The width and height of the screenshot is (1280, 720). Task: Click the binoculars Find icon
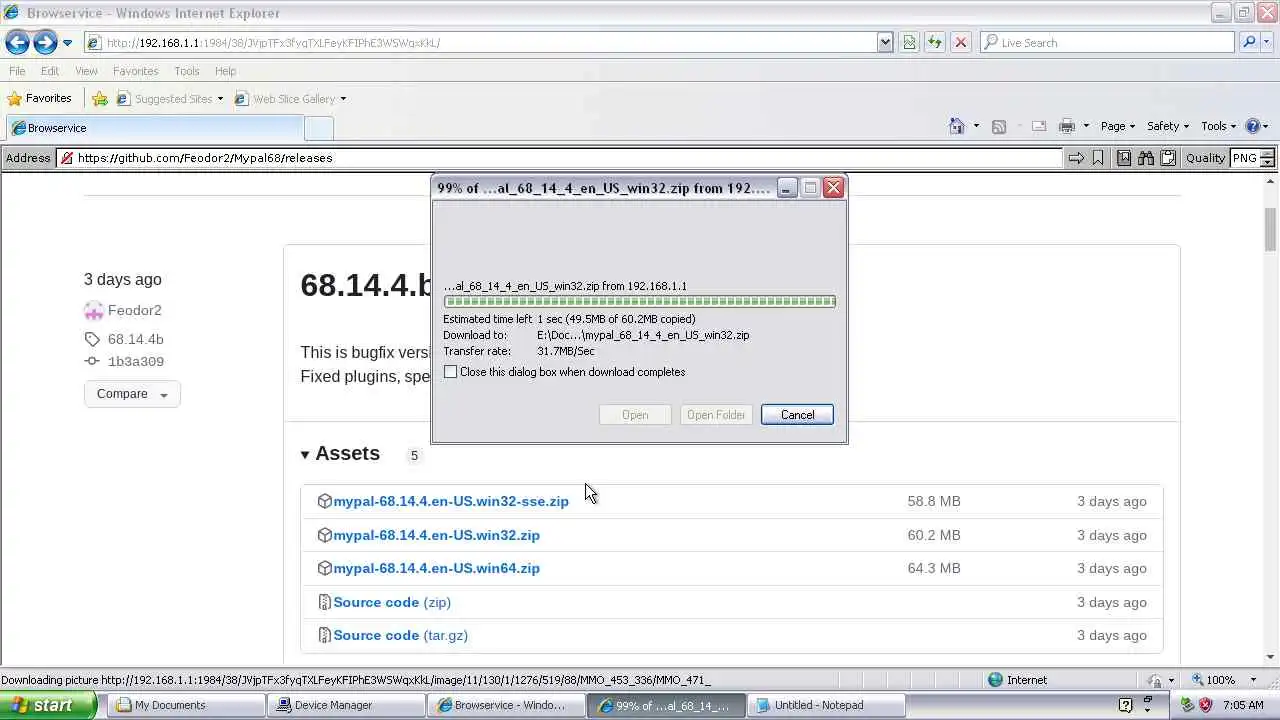(x=1146, y=158)
